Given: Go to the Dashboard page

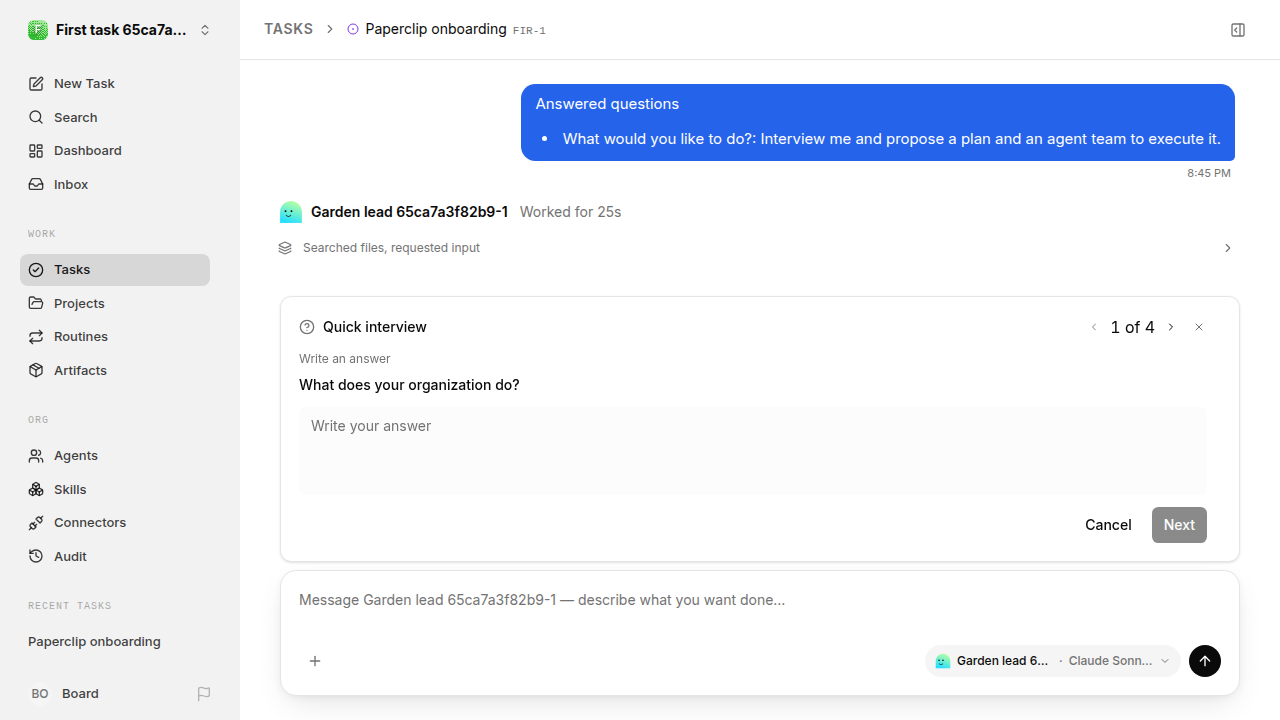Looking at the screenshot, I should tap(115, 151).
